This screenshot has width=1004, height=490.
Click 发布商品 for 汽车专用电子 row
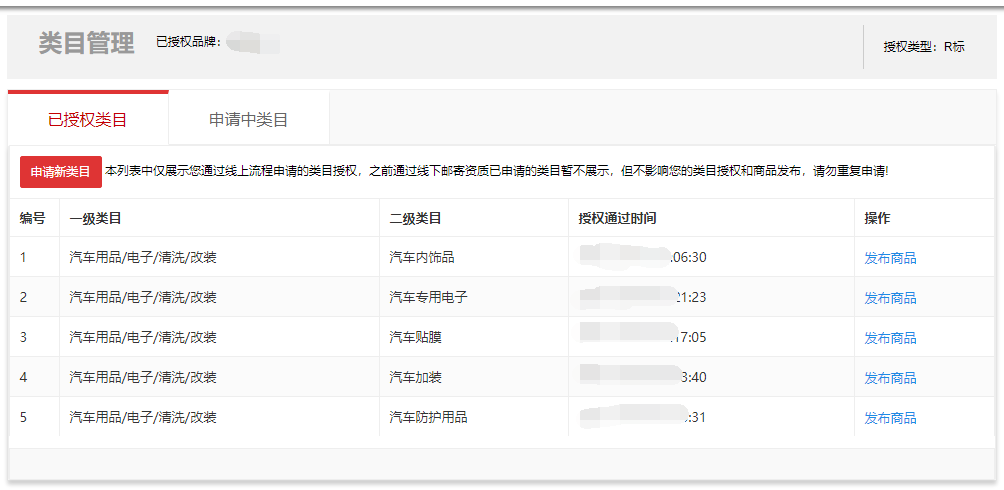tap(890, 298)
